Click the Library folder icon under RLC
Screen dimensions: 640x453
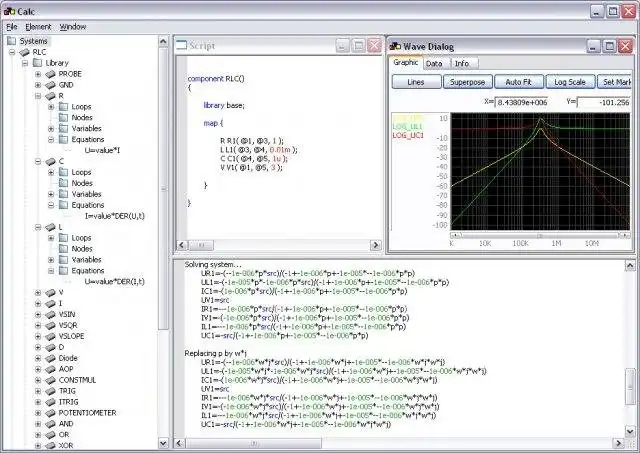tap(37, 63)
